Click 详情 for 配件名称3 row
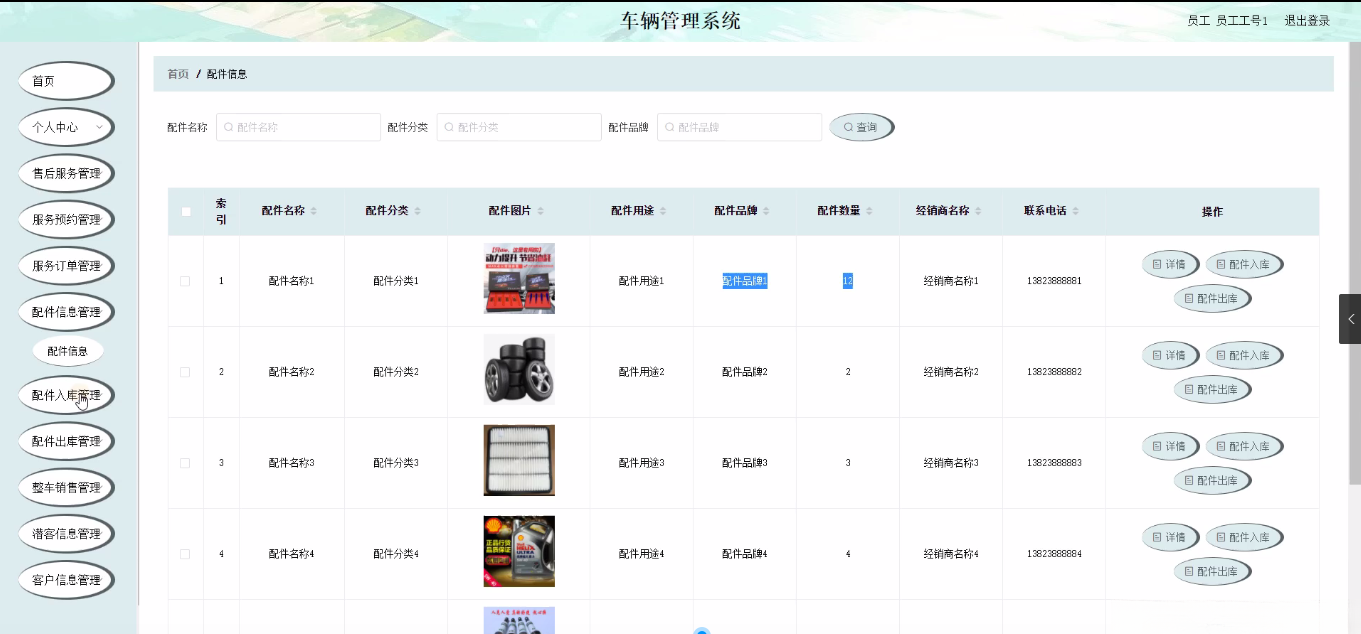 point(1170,446)
